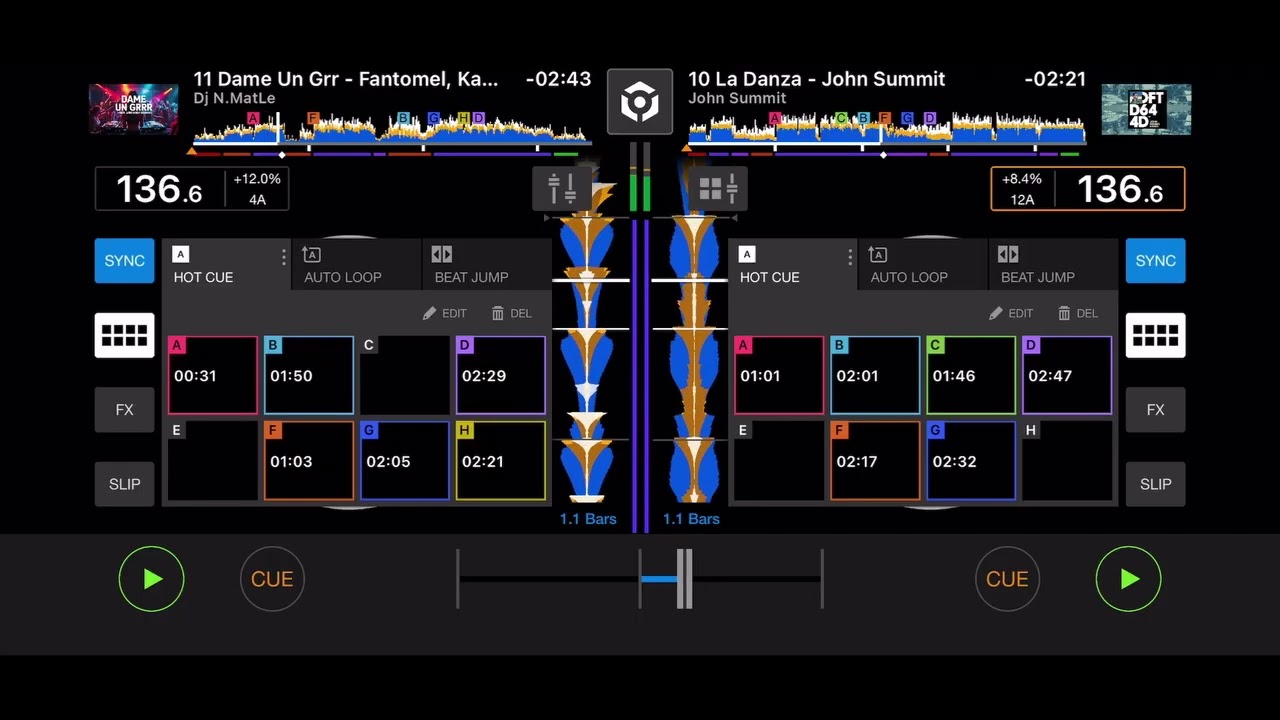This screenshot has width=1280, height=720.
Task: Trigger right deck hot cue D at 02:47
Action: tap(1067, 375)
